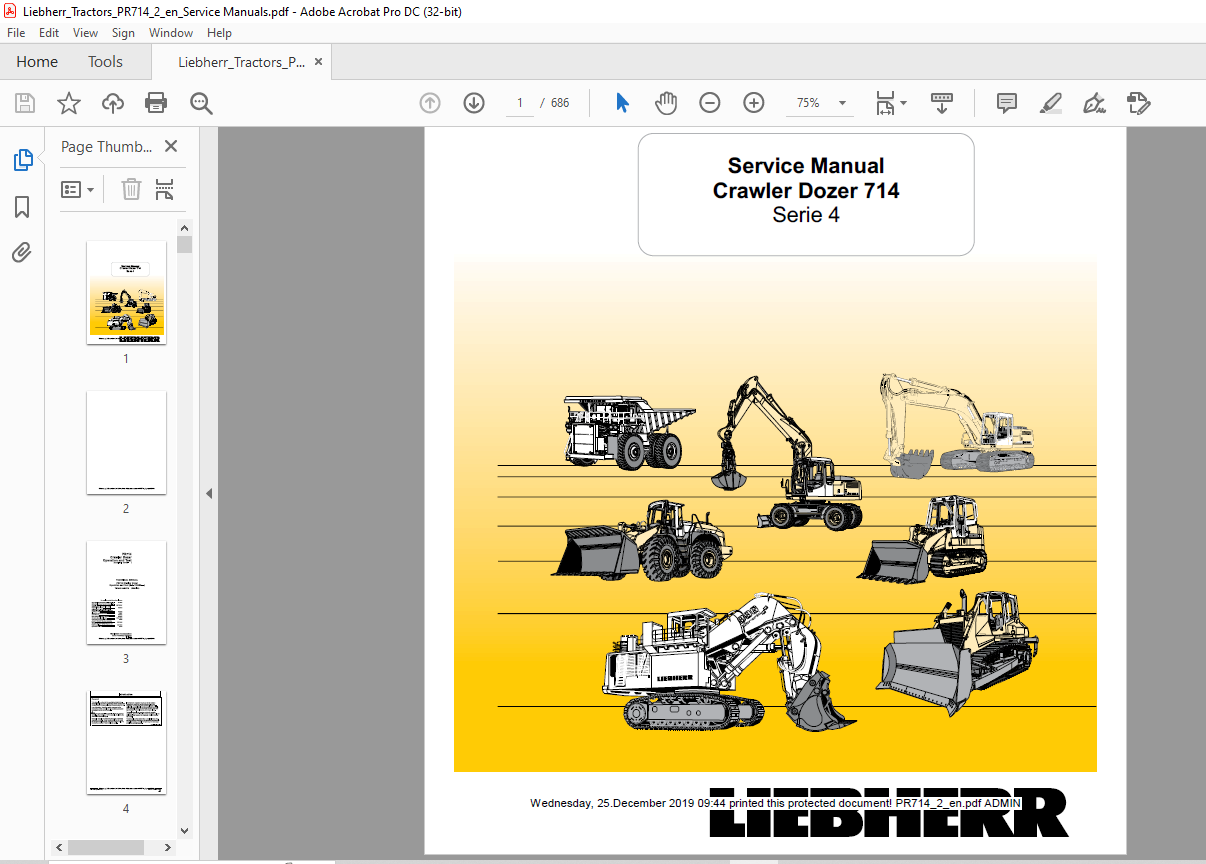Upload the file to cloud
The width and height of the screenshot is (1206, 864).
tap(113, 103)
